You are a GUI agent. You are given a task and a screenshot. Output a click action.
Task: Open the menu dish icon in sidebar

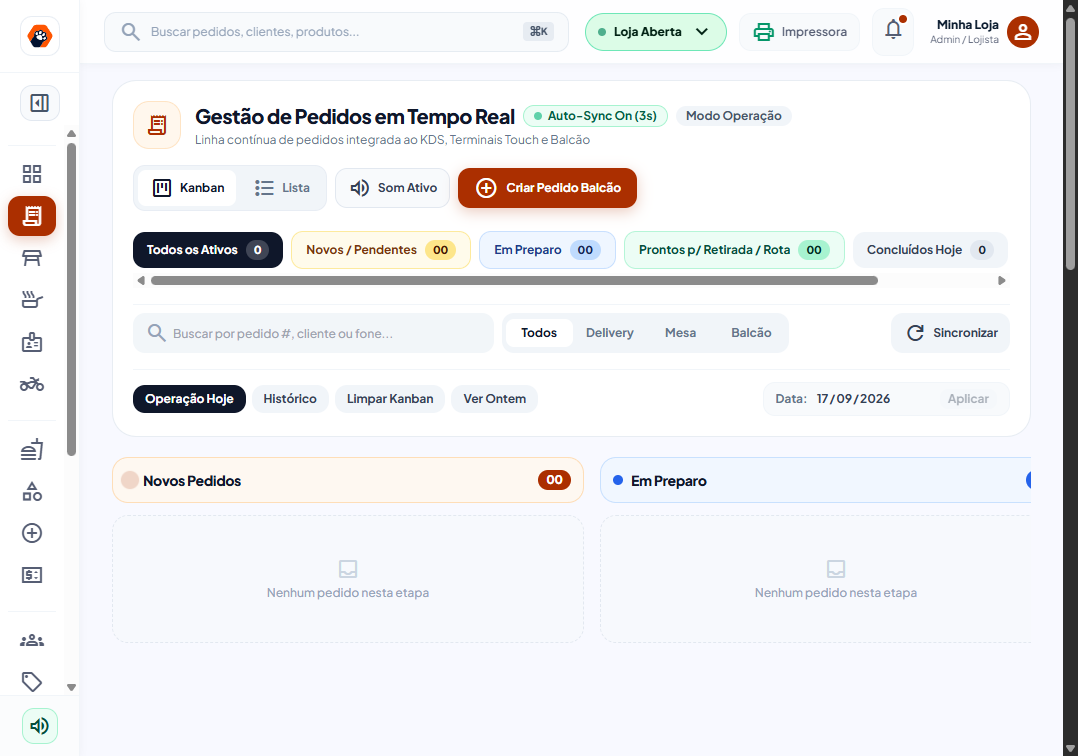coord(32,450)
